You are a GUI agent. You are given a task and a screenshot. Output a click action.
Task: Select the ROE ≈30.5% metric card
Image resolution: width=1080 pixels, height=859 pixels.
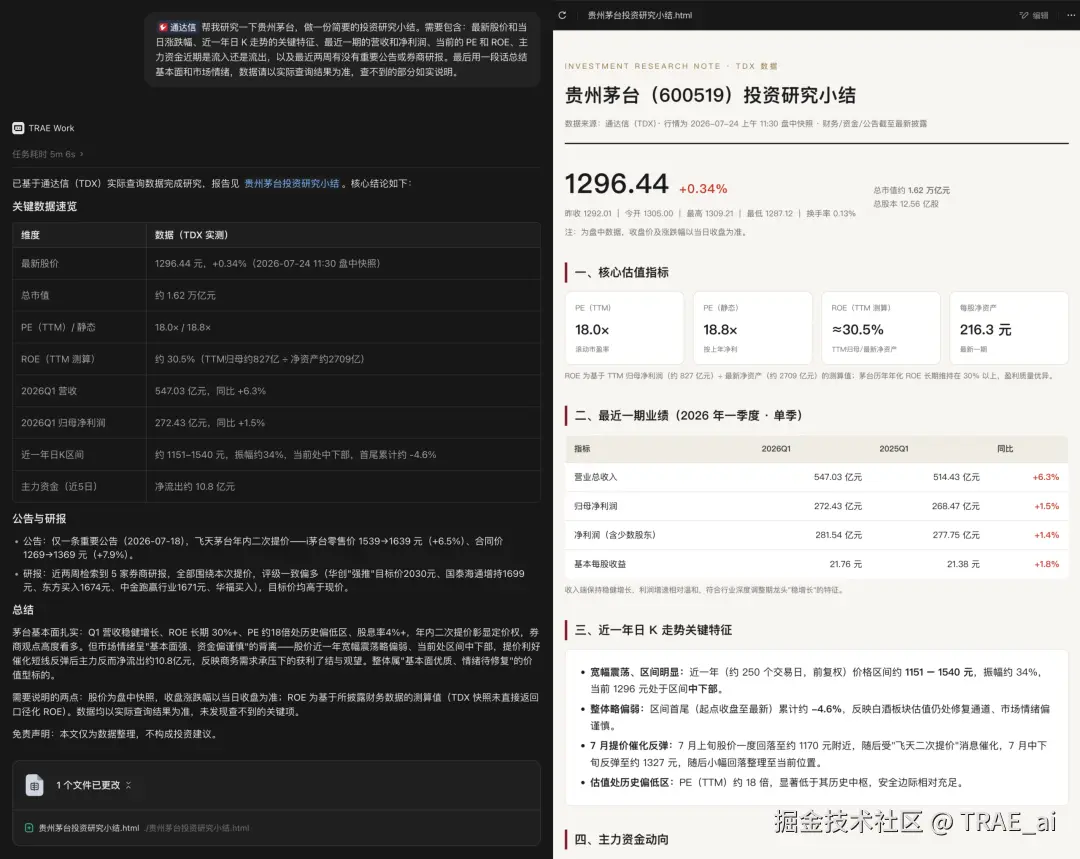coord(881,328)
